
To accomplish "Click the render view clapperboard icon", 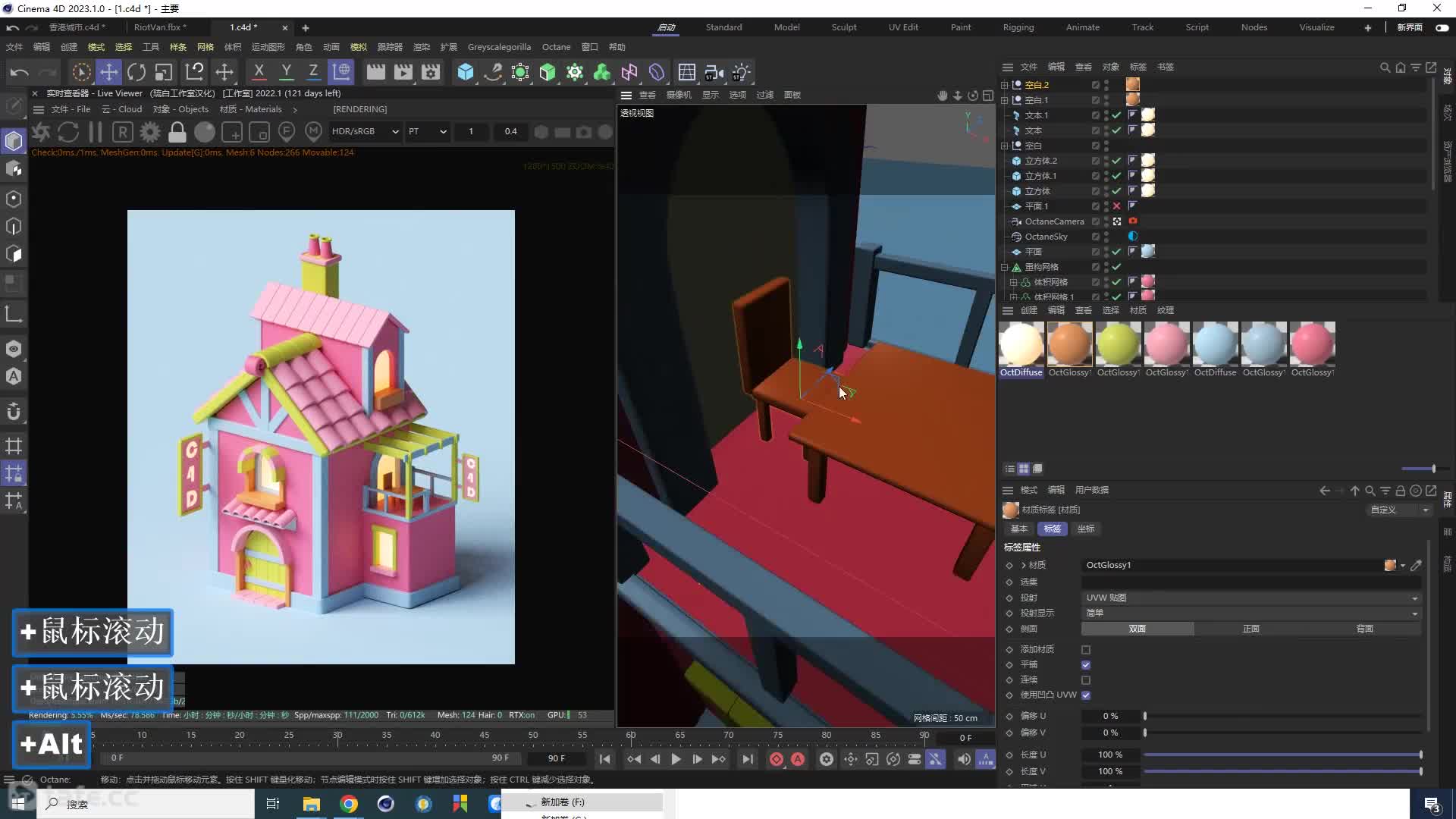I will pyautogui.click(x=375, y=72).
